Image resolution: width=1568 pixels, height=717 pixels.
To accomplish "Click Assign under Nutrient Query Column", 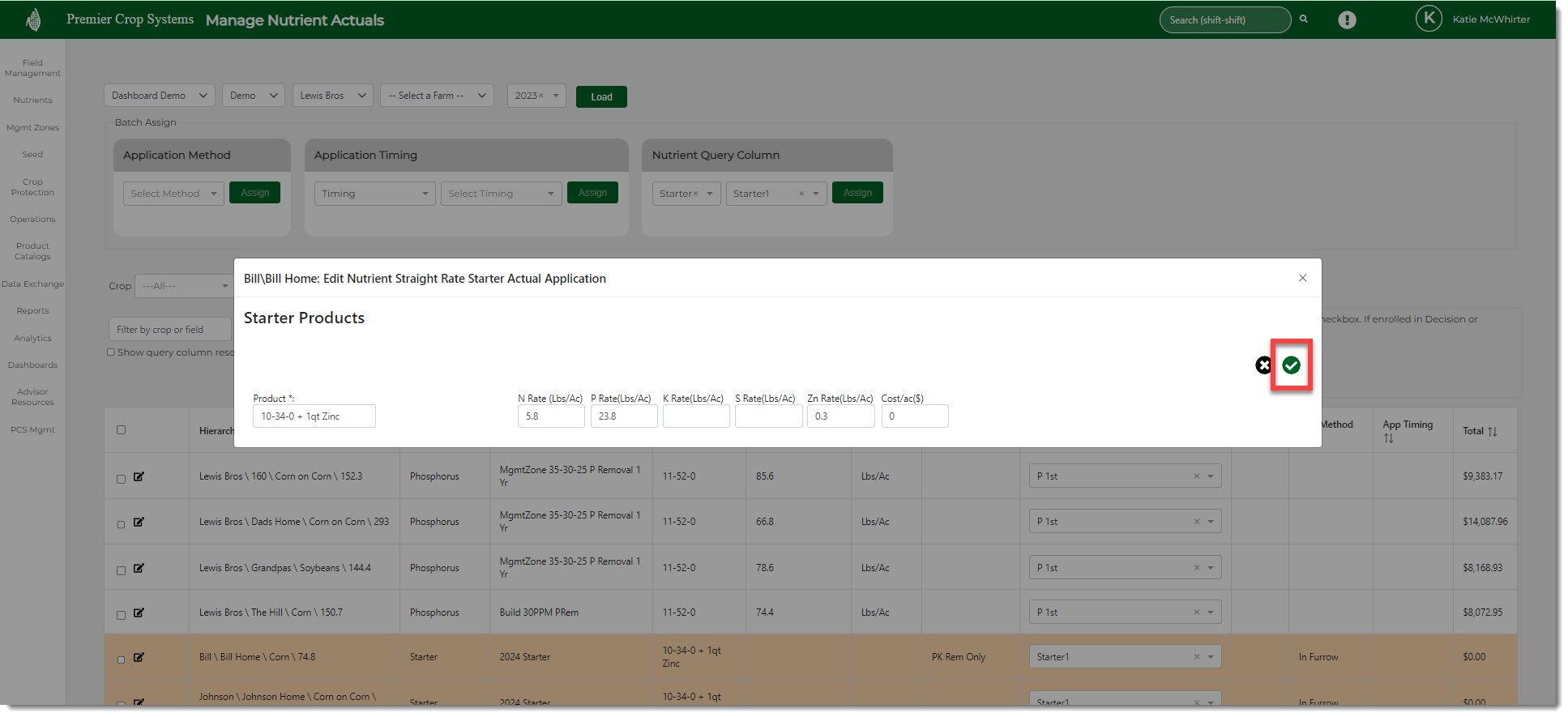I will 857,193.
